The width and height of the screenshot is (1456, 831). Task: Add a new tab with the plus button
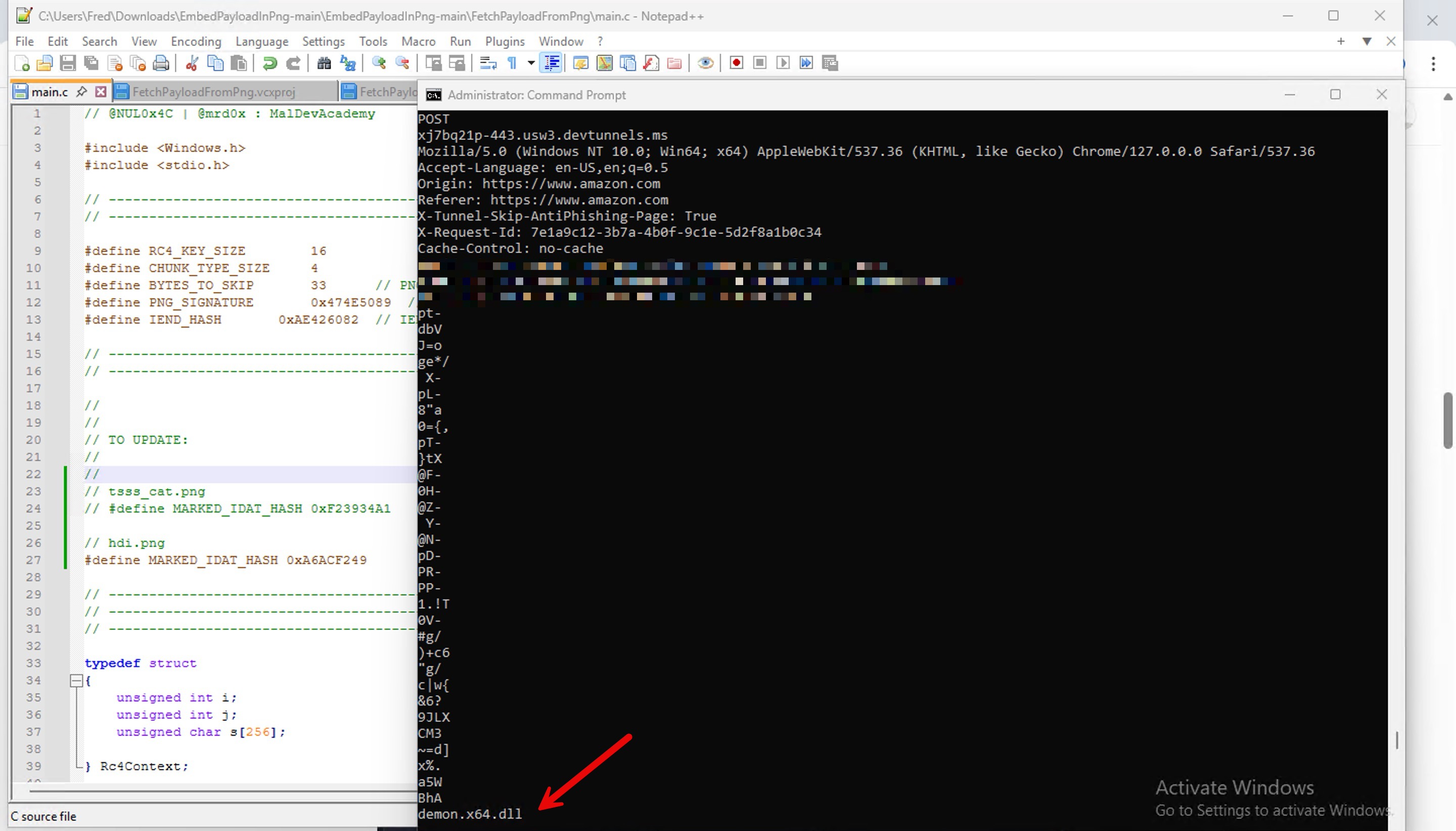1341,41
